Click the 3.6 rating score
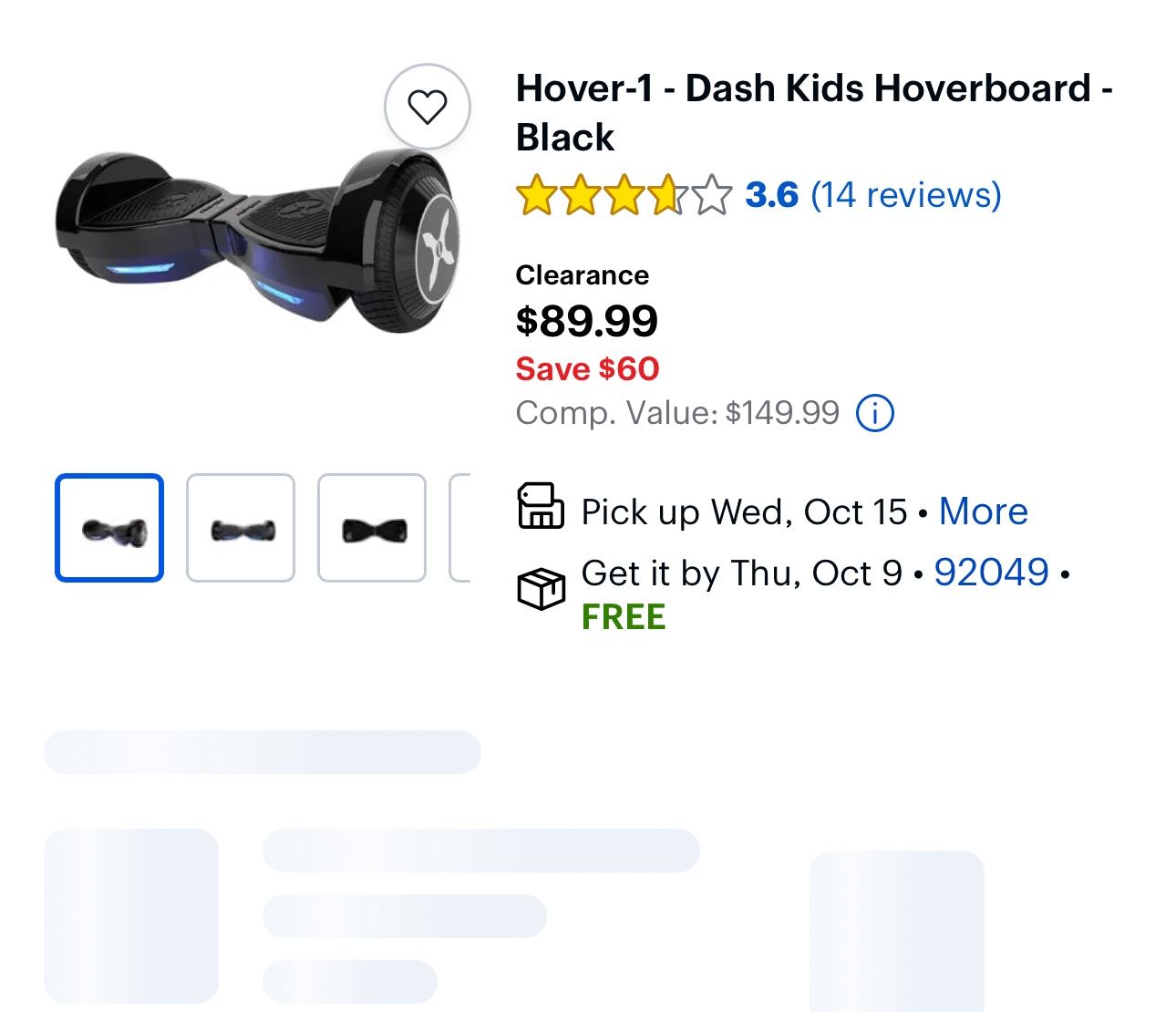This screenshot has width=1176, height=1012. [x=771, y=195]
